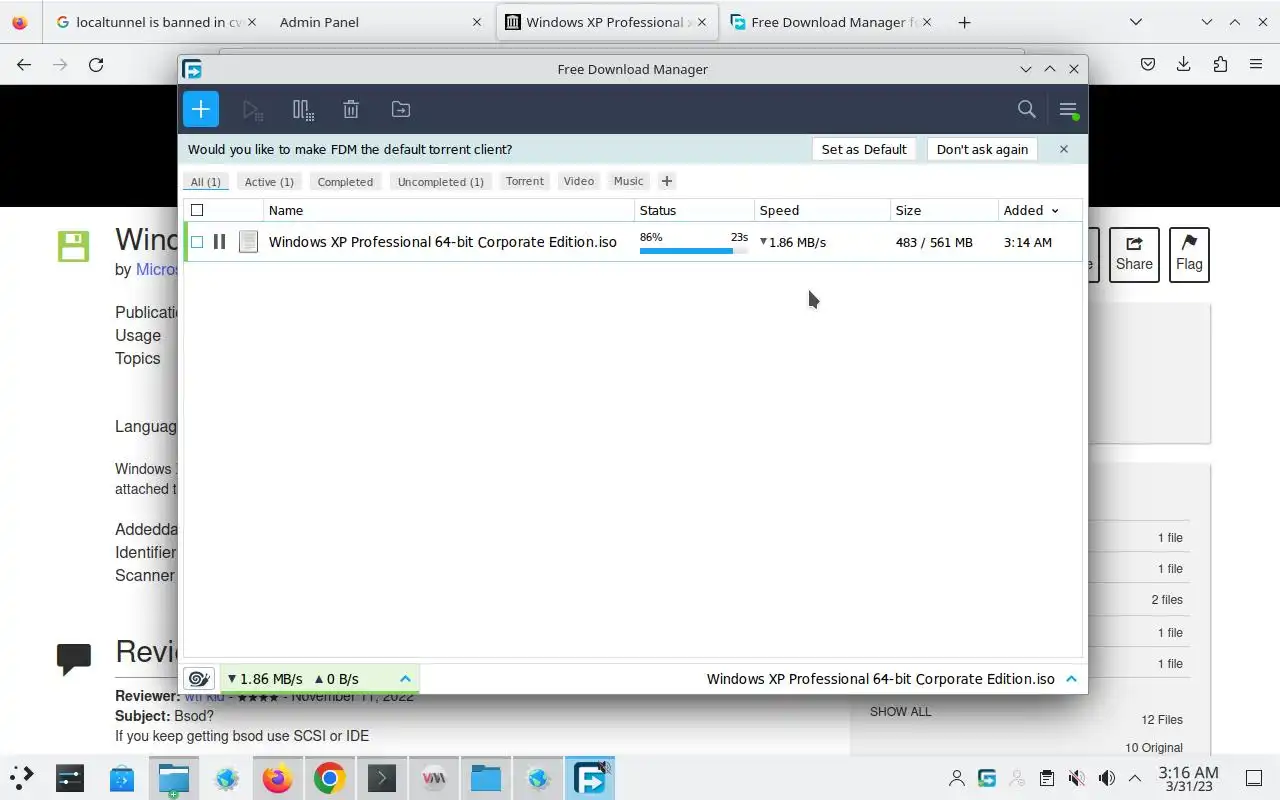
Task: Open the FDM hamburger main menu
Action: [1068, 109]
